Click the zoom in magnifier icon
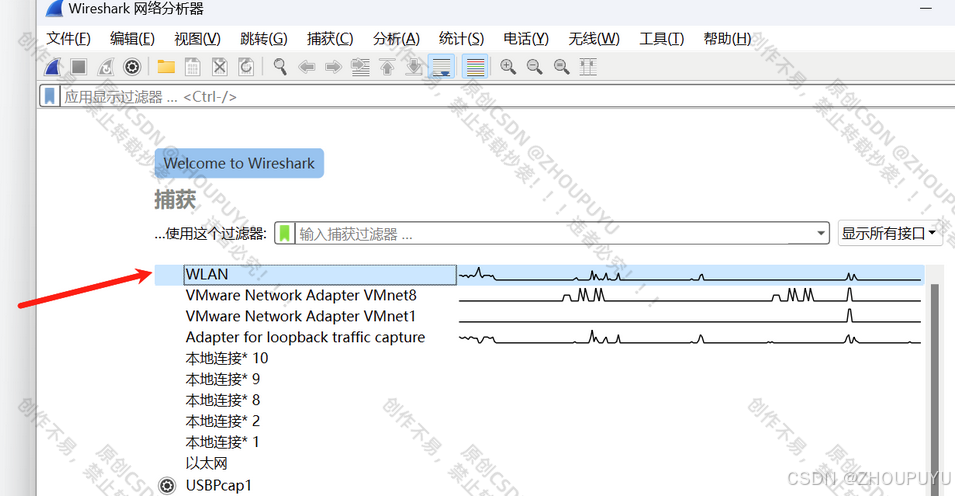 point(508,66)
